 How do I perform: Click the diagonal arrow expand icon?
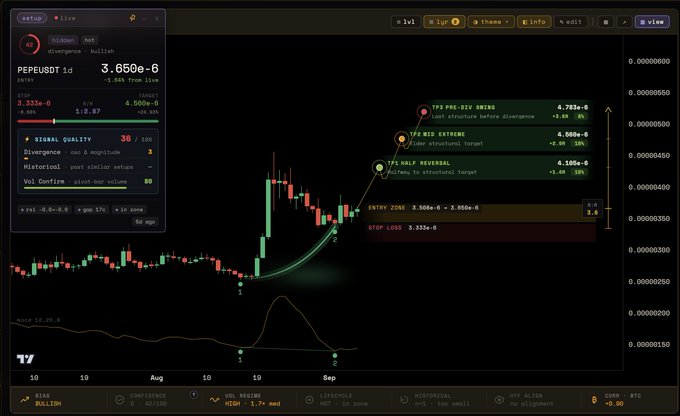(x=624, y=22)
